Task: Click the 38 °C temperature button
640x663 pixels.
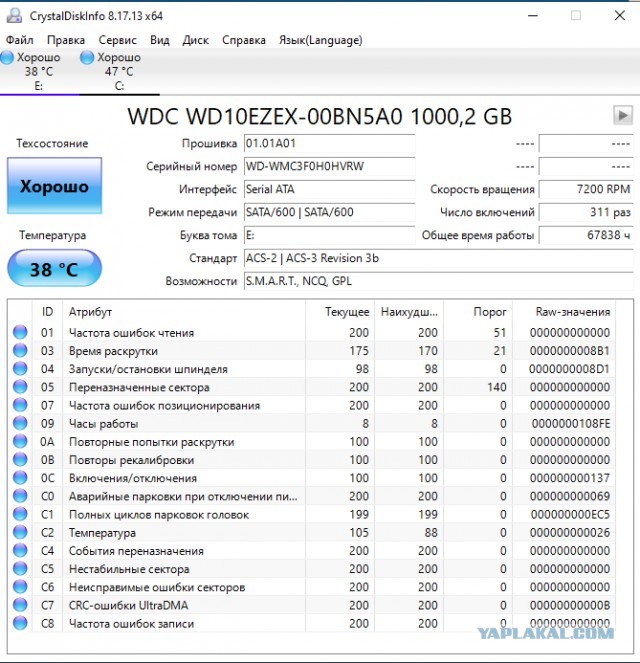Action: point(54,268)
